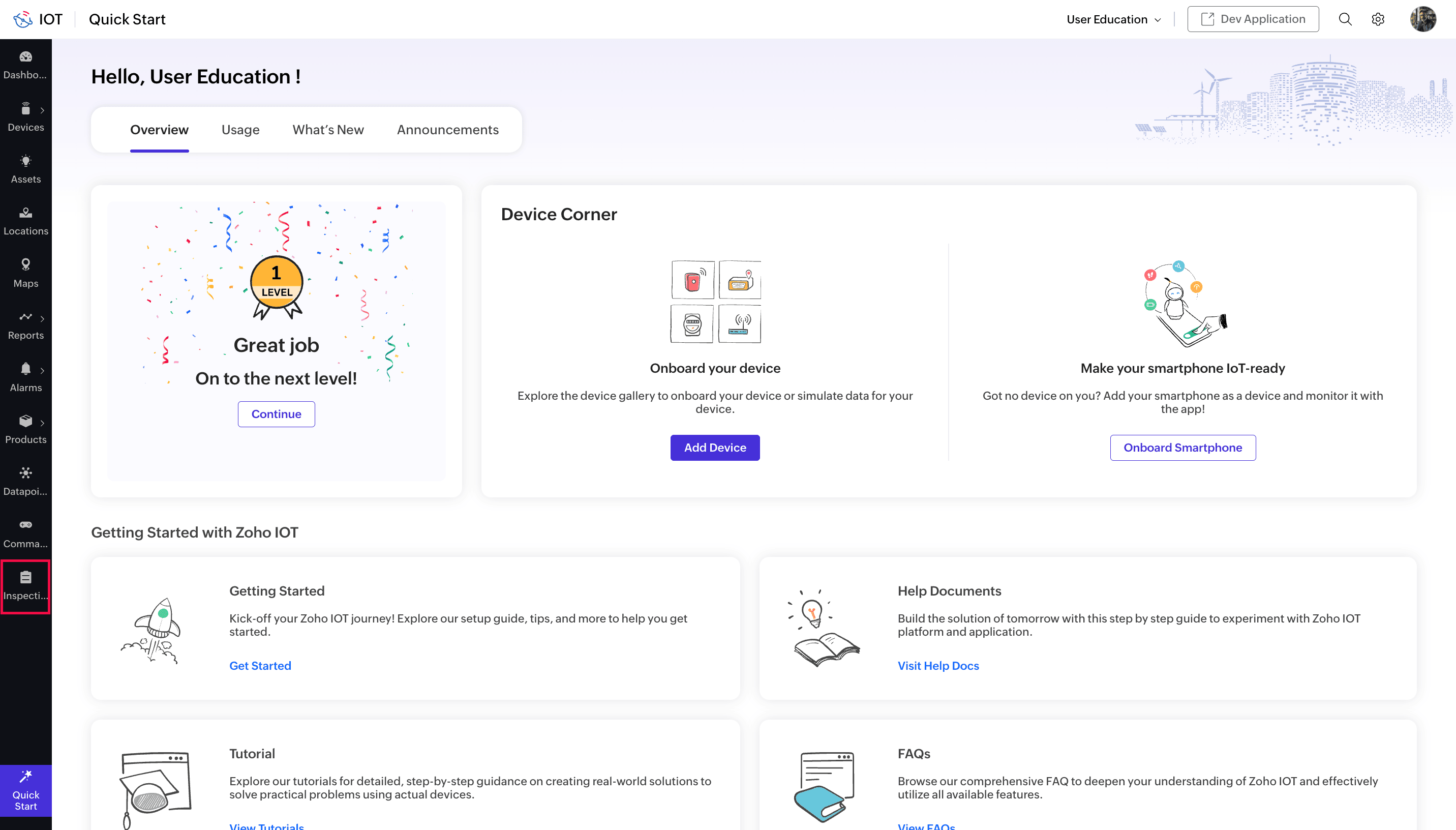Click the Zoho IOT logo
The height and width of the screenshot is (830, 1456).
pos(24,19)
